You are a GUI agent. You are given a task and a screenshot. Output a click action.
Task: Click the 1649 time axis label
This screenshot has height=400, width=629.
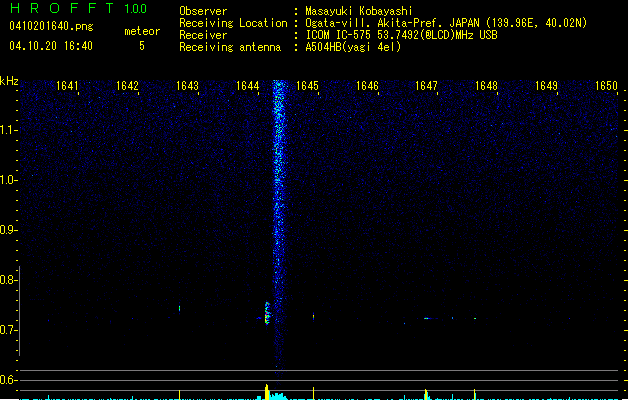click(546, 86)
